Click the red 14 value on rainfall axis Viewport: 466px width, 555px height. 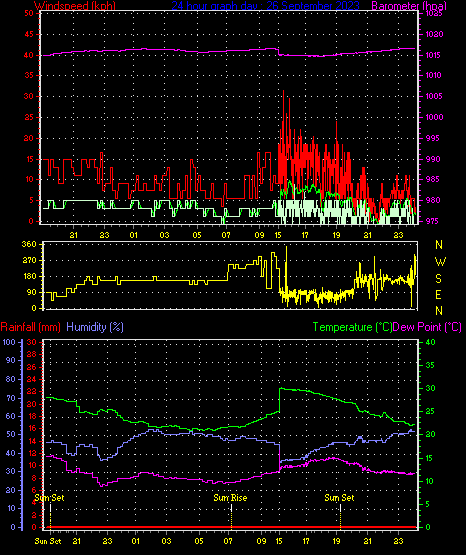click(32, 441)
